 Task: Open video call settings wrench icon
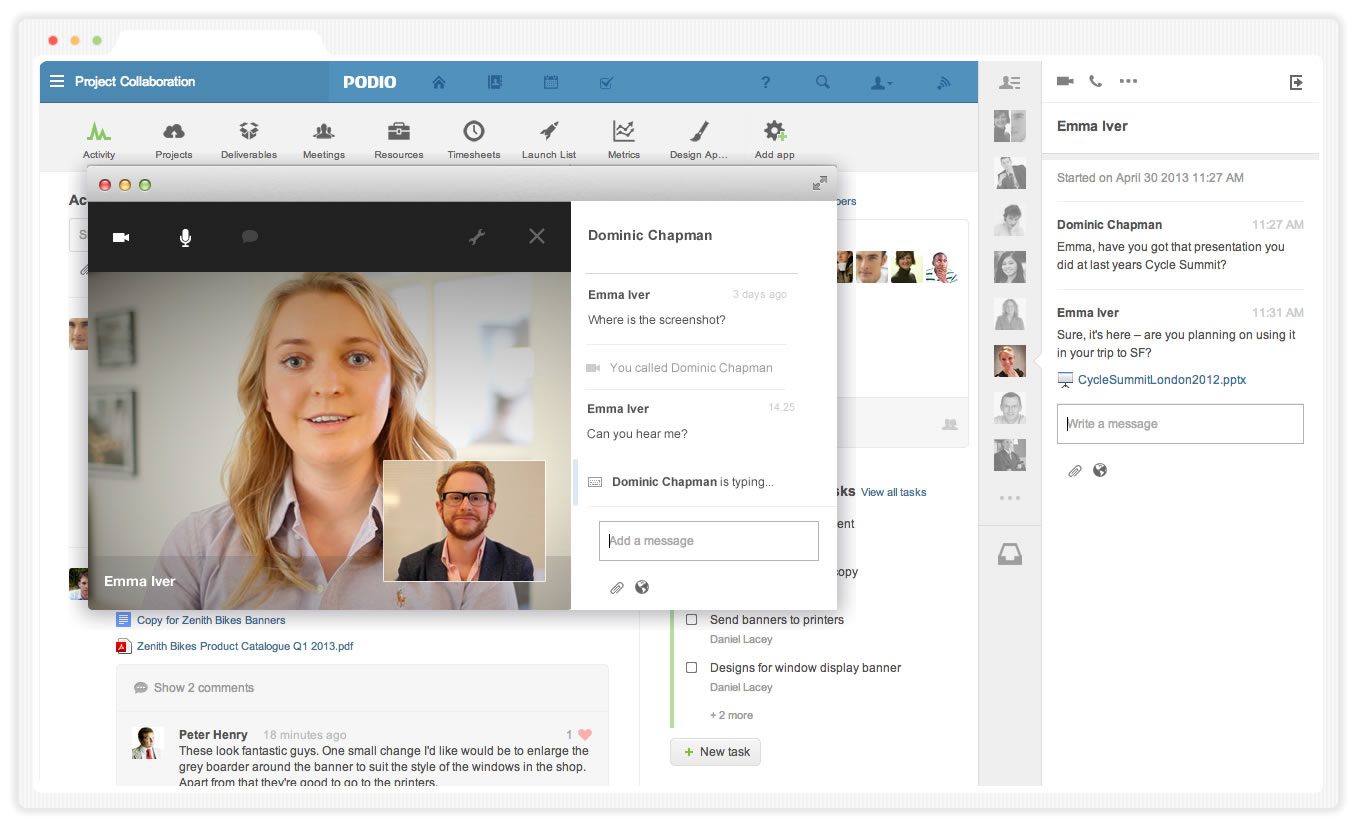pos(477,237)
